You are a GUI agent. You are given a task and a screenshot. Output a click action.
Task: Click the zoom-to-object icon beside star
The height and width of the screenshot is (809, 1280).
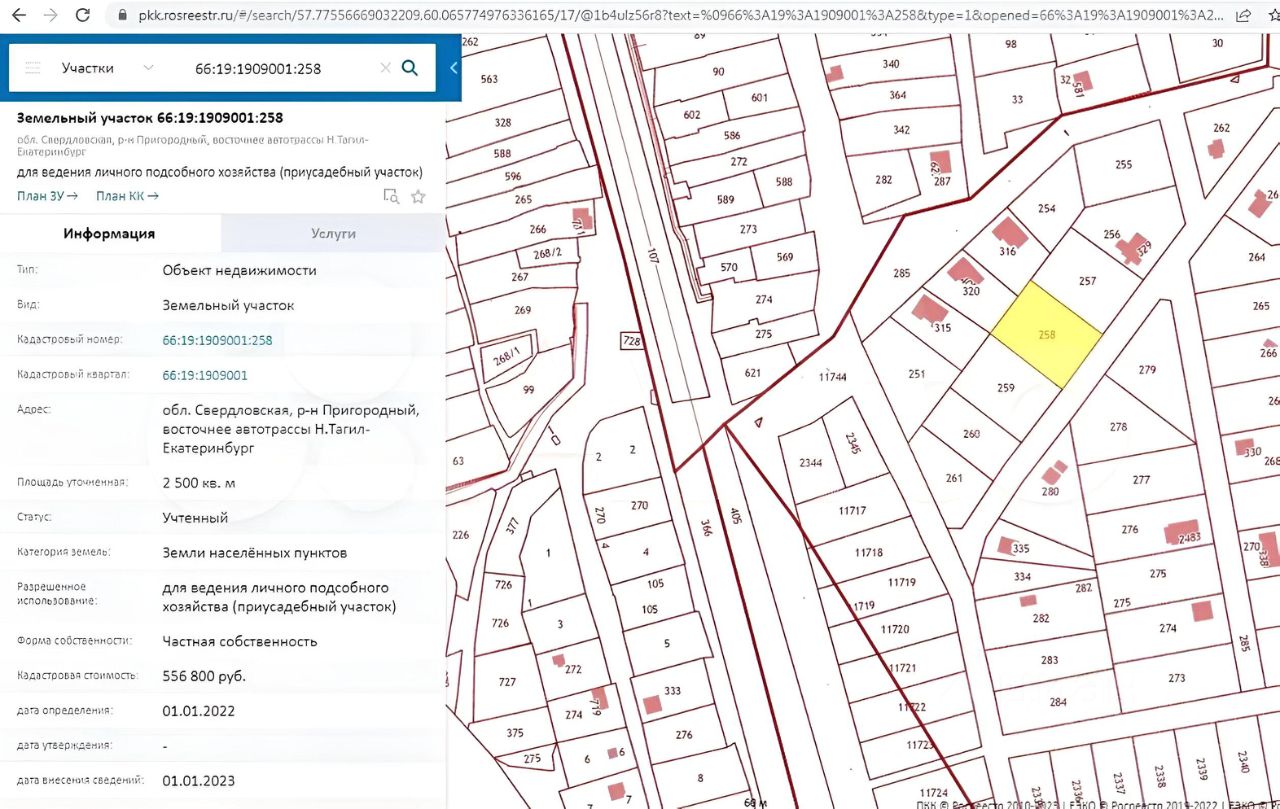click(x=391, y=197)
